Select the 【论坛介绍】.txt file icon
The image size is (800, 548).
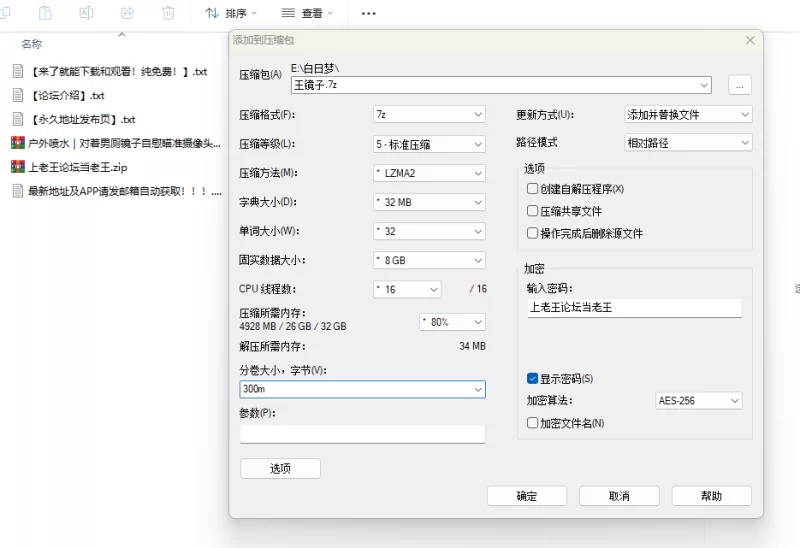tap(17, 95)
